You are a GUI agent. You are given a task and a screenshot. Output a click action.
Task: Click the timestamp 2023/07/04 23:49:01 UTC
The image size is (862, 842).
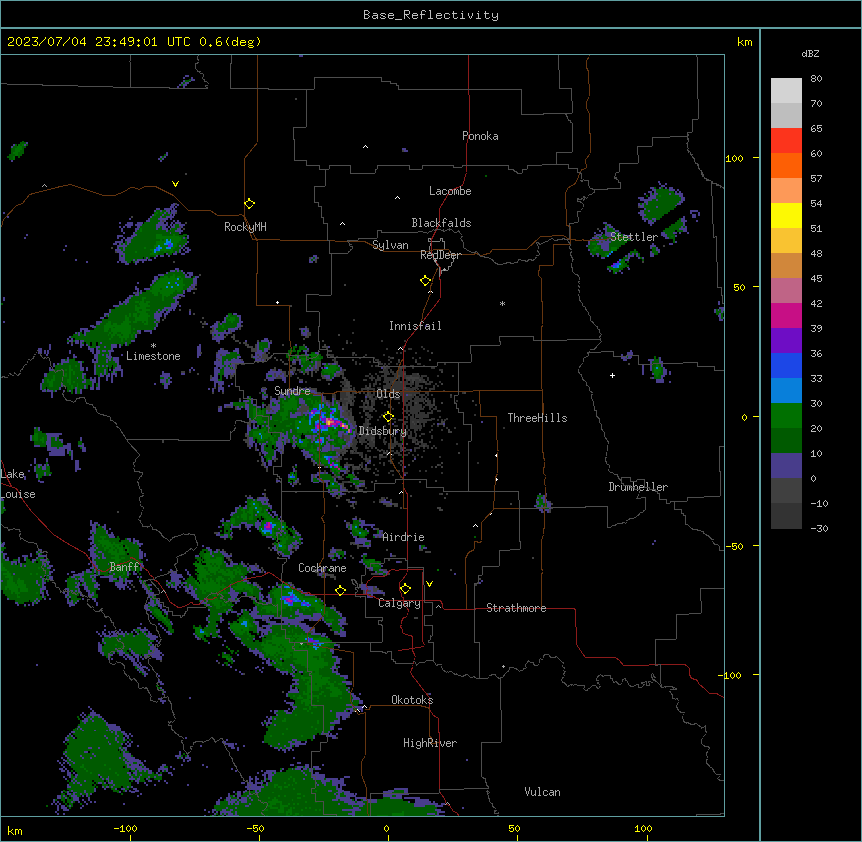(98, 42)
